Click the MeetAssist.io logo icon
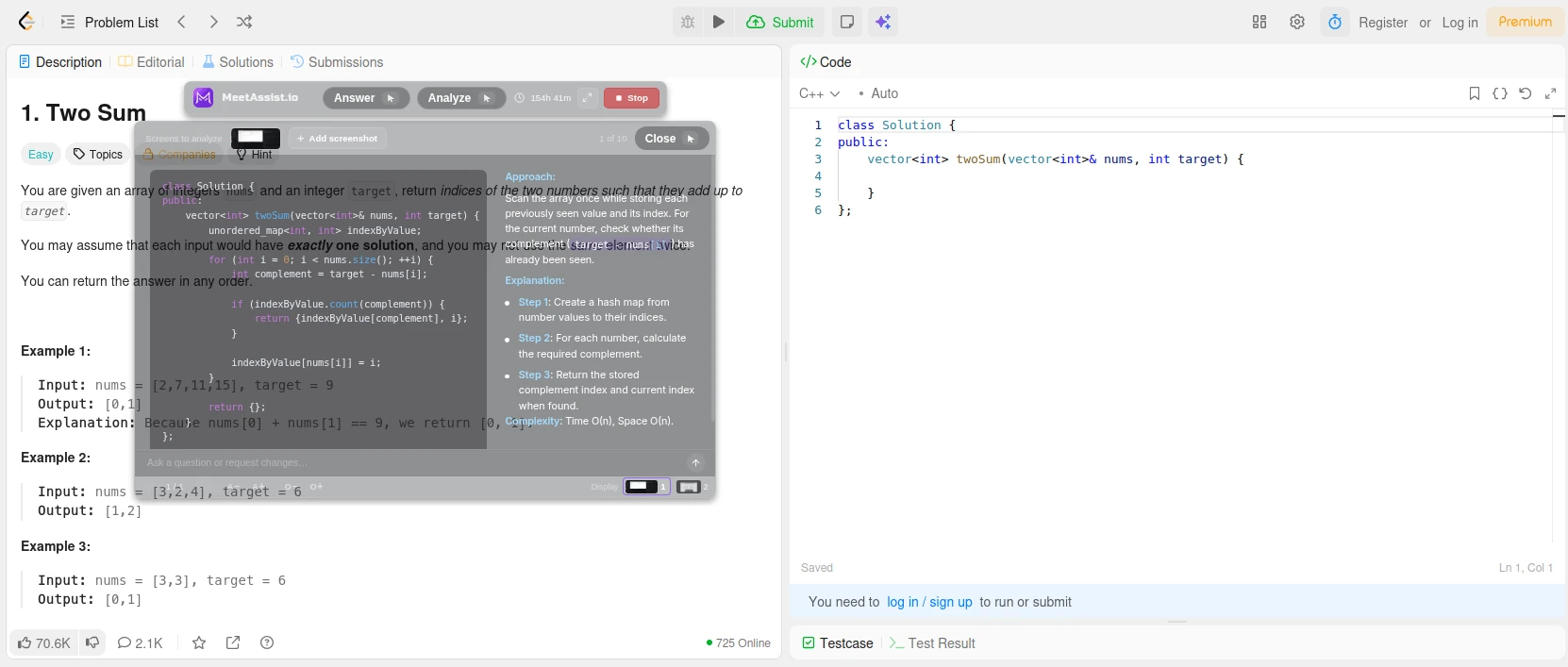Image resolution: width=1568 pixels, height=667 pixels. coord(203,98)
